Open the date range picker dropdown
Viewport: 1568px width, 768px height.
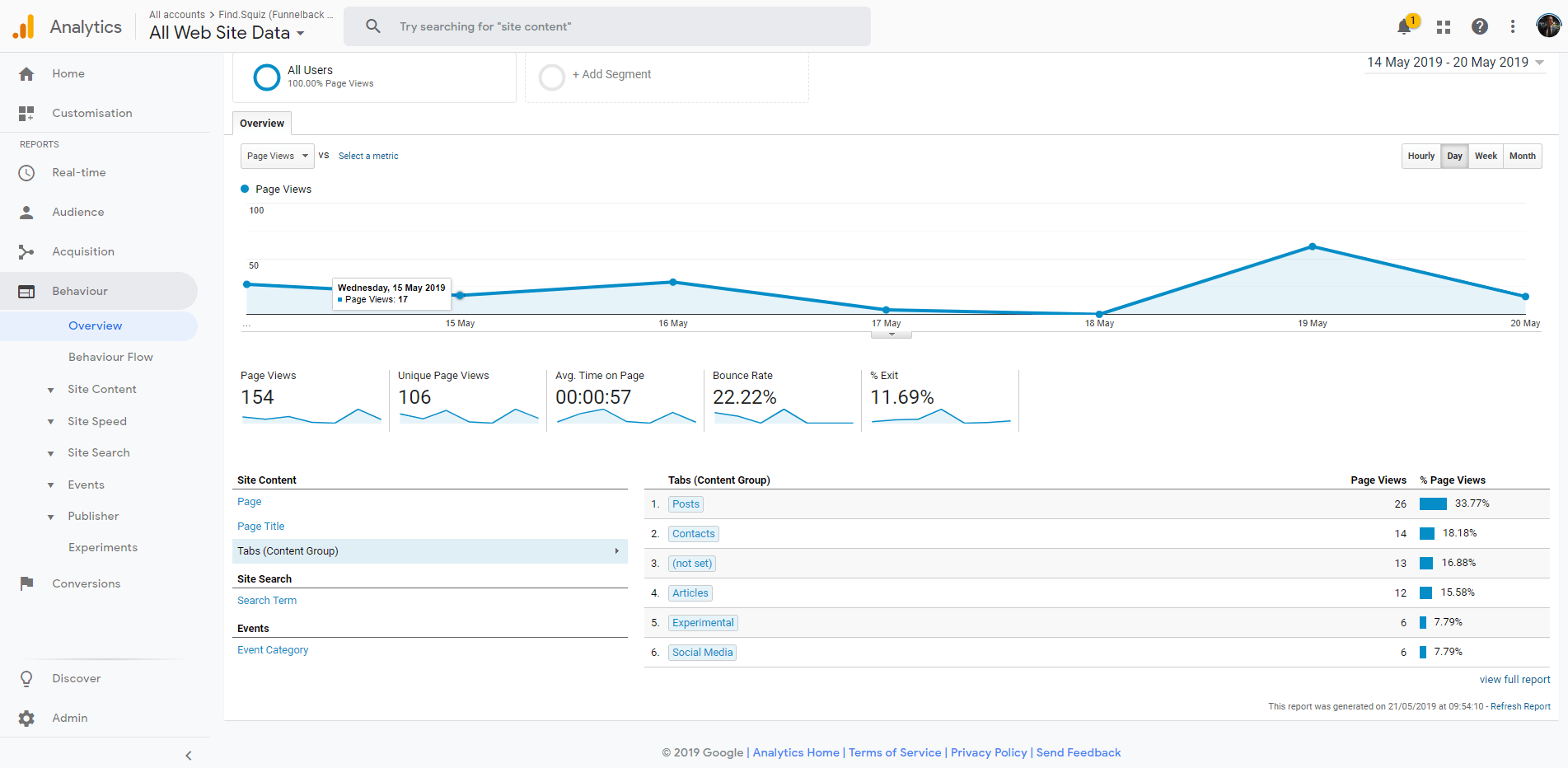[x=1455, y=63]
